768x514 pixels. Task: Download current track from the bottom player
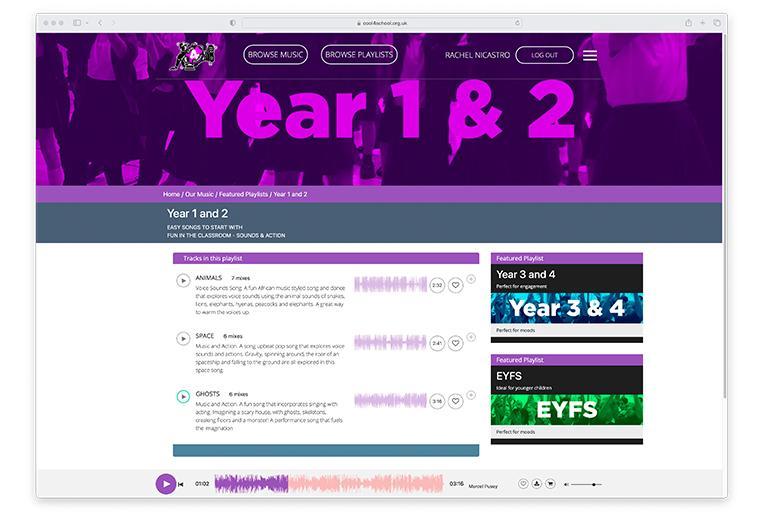click(x=537, y=484)
